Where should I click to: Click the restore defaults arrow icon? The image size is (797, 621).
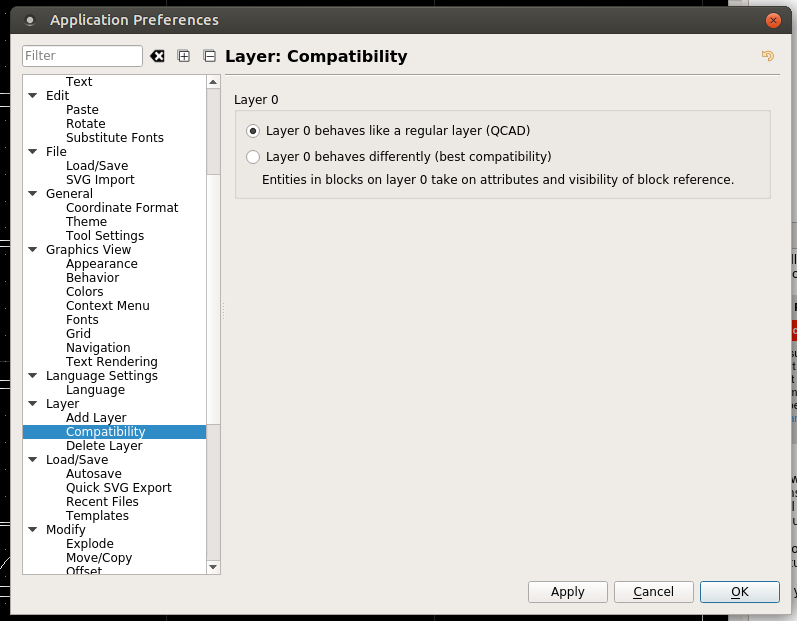pyautogui.click(x=767, y=56)
